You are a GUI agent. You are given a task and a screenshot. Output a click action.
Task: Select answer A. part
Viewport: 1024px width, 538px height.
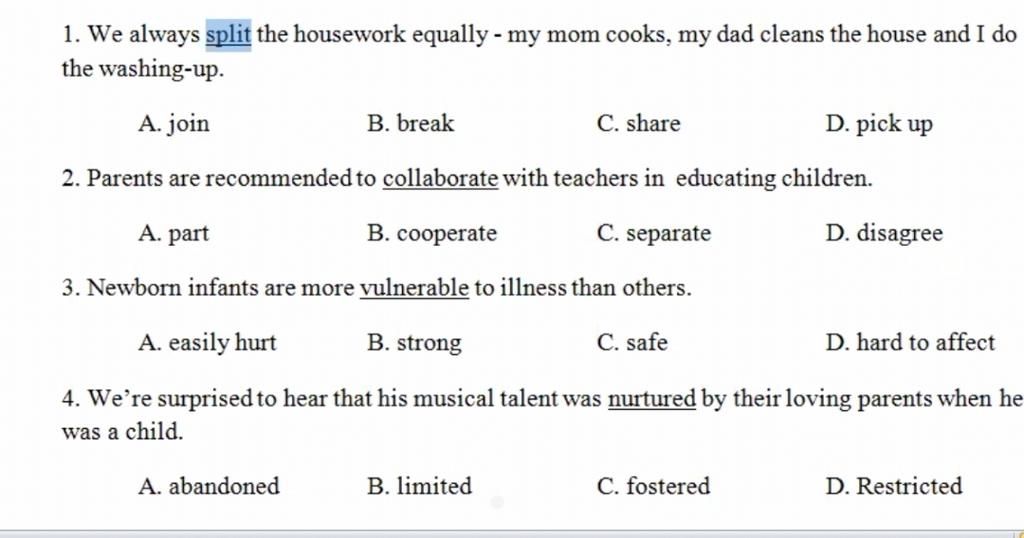[173, 233]
